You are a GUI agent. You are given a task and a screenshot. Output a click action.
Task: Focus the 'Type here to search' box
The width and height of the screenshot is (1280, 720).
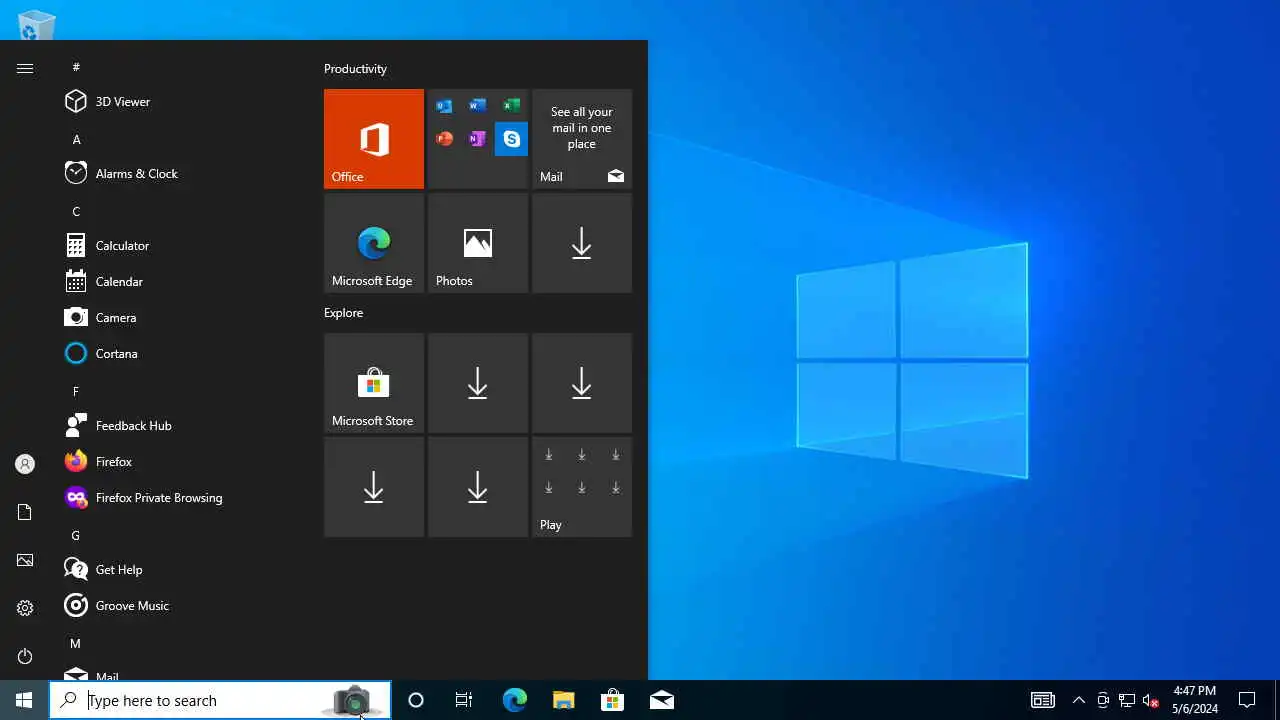(x=220, y=700)
